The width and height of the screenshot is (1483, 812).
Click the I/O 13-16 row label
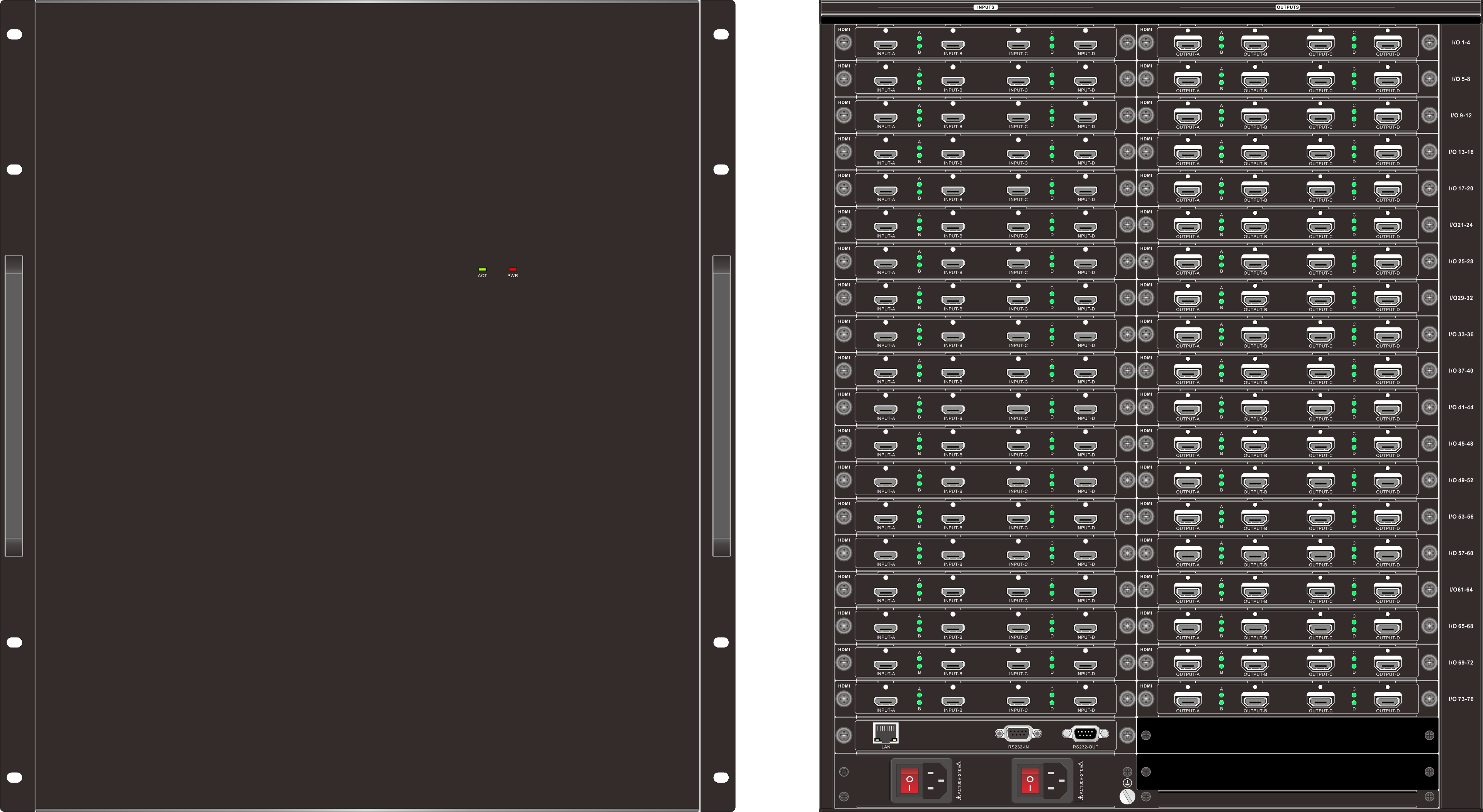pyautogui.click(x=1461, y=152)
